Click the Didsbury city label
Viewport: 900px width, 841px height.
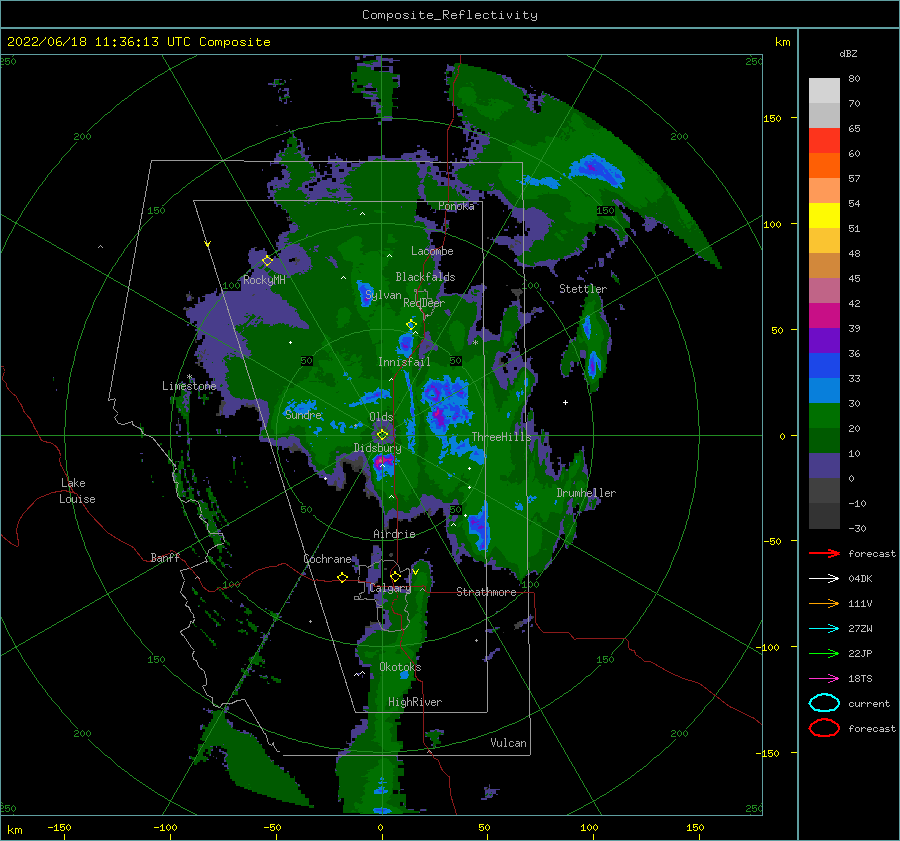click(x=377, y=448)
